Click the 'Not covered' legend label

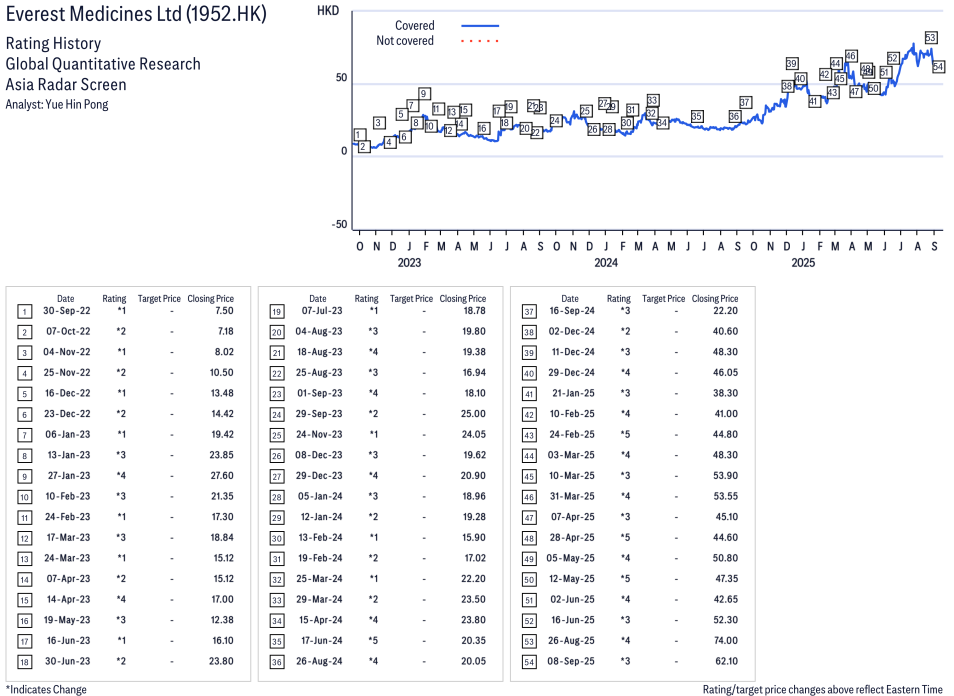click(x=405, y=41)
